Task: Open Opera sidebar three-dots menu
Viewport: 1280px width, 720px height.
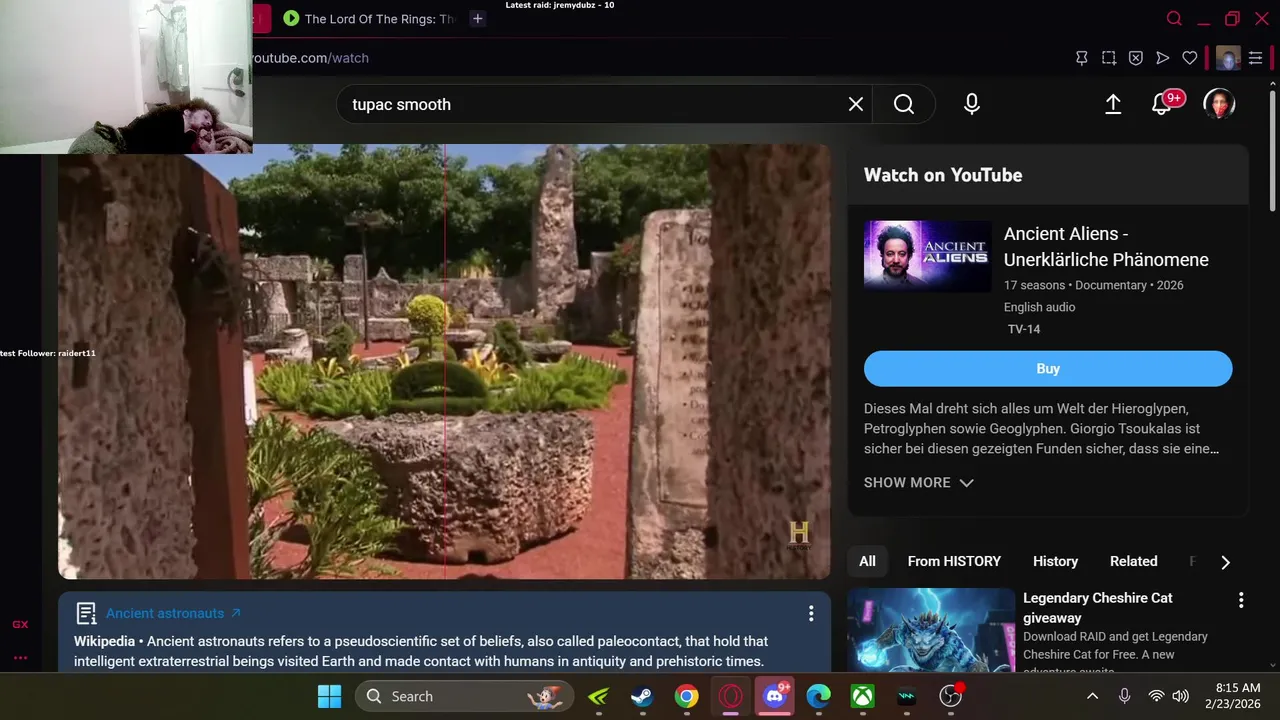Action: coord(20,657)
